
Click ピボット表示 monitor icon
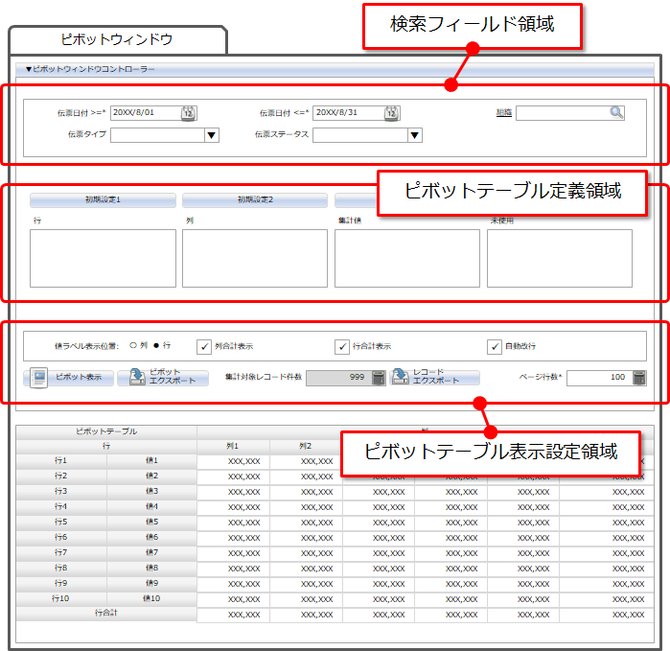point(39,378)
